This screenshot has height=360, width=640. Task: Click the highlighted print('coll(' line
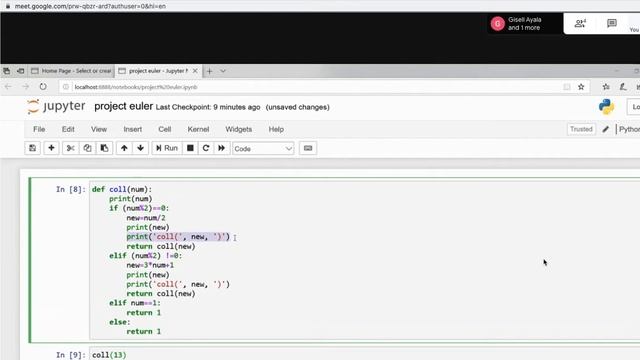pos(178,237)
